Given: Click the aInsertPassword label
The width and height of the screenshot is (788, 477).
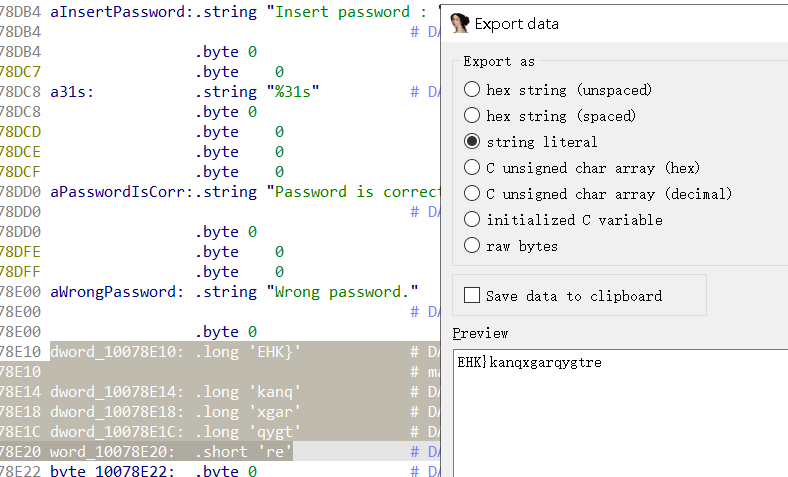Looking at the screenshot, I should (122, 12).
